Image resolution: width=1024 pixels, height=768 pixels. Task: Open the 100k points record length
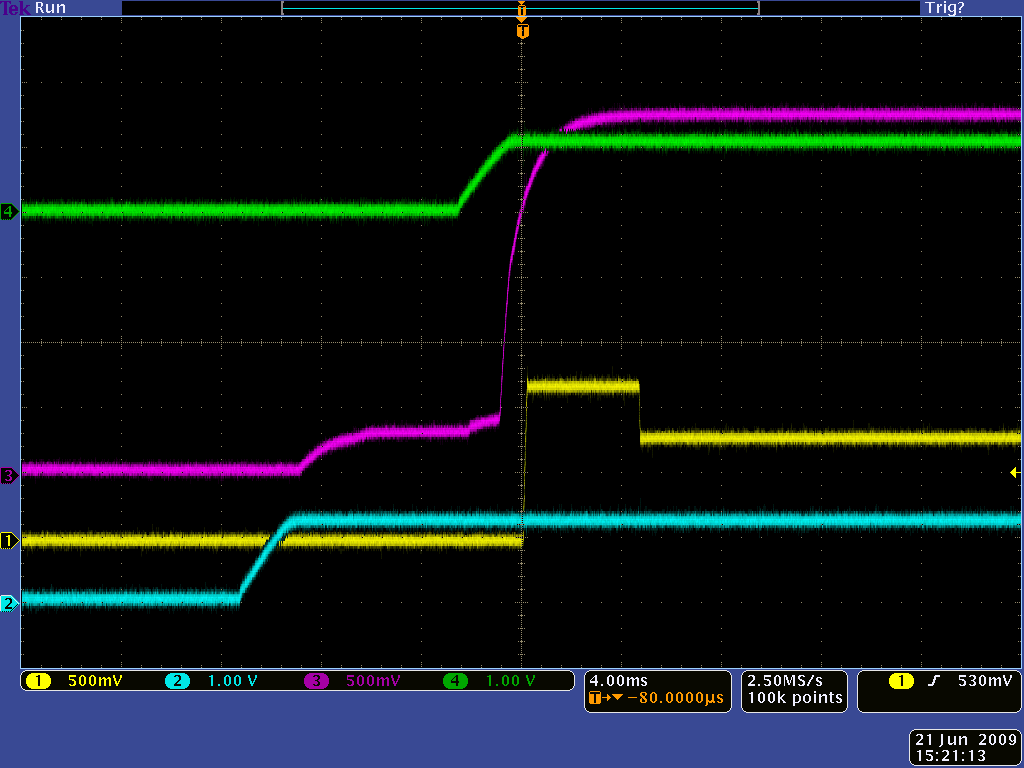click(x=793, y=698)
